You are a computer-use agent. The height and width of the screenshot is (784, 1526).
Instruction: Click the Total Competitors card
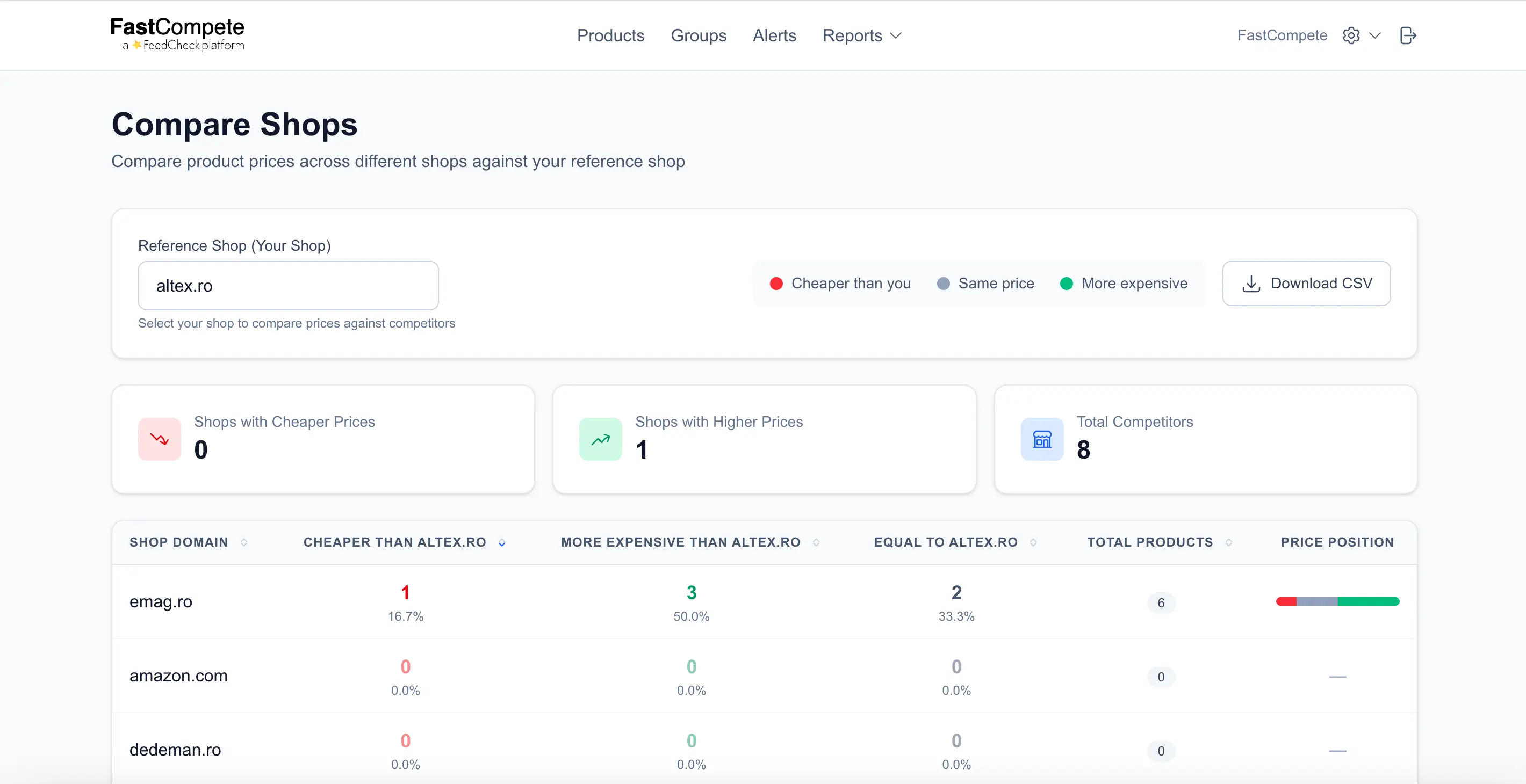click(x=1206, y=439)
